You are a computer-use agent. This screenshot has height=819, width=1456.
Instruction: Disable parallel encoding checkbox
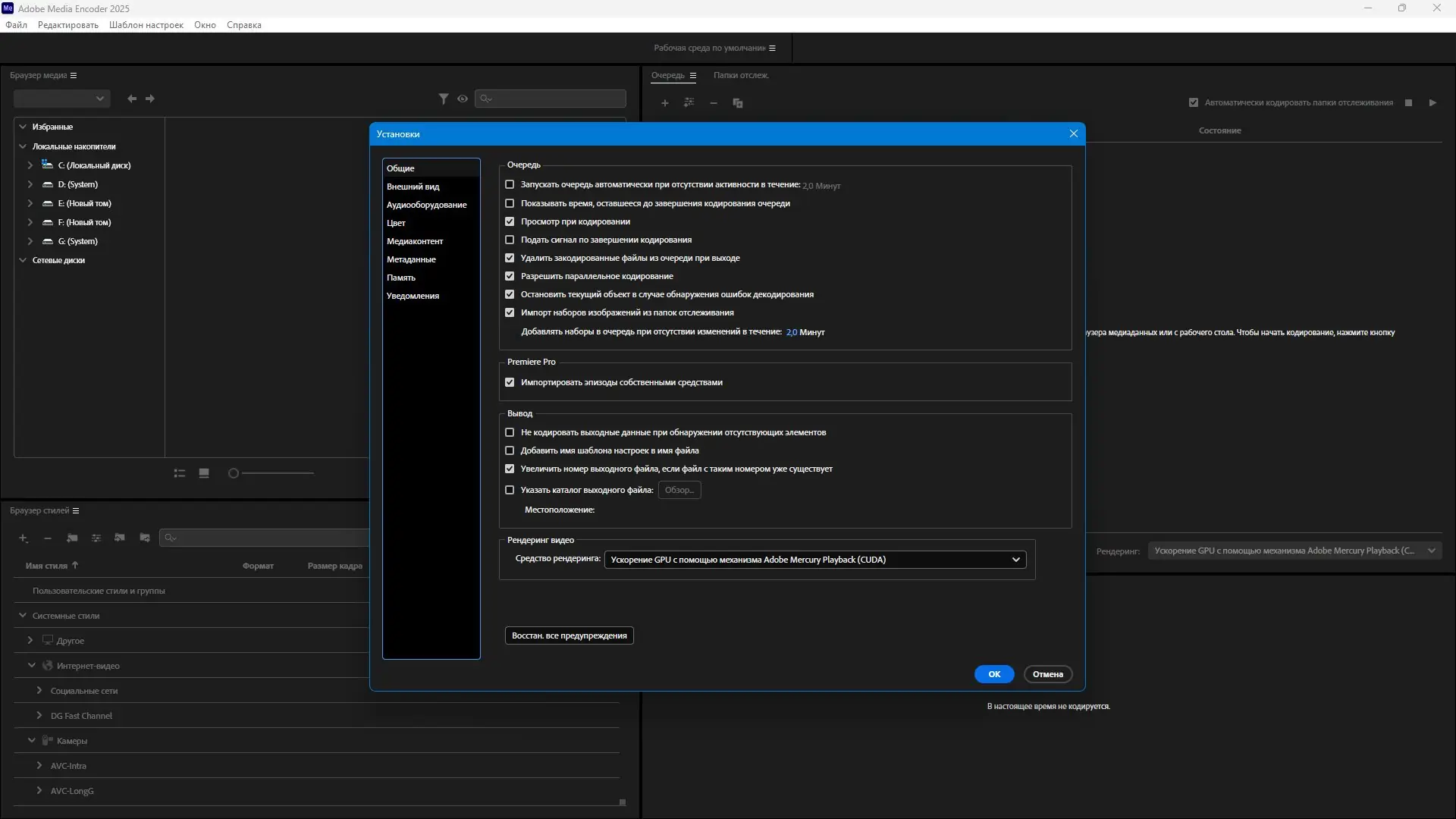(x=510, y=276)
